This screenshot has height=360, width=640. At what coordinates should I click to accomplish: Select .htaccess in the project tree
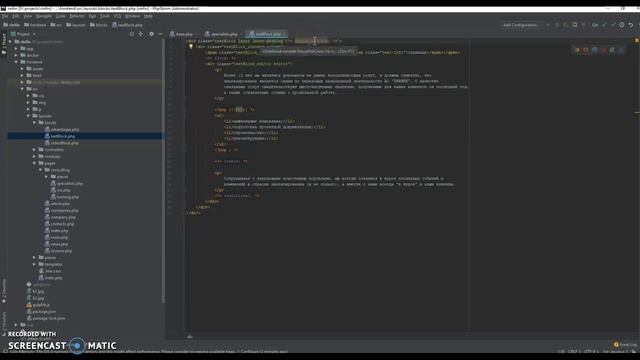click(50, 271)
